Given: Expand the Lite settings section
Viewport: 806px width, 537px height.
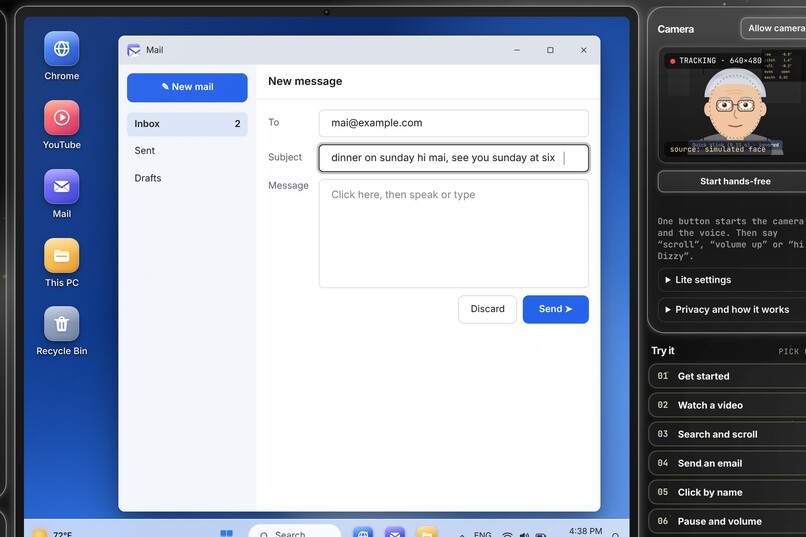Looking at the screenshot, I should tap(732, 280).
